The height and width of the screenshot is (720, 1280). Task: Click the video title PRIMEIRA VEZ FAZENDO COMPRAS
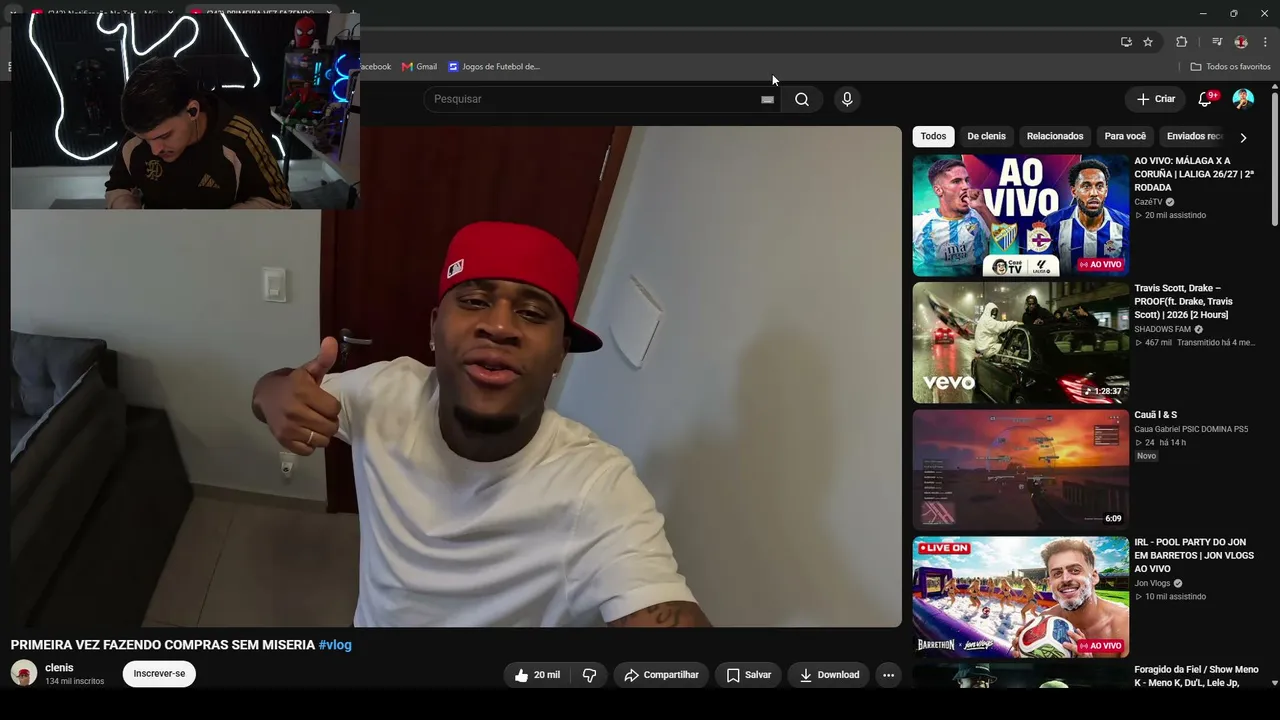[x=163, y=645]
